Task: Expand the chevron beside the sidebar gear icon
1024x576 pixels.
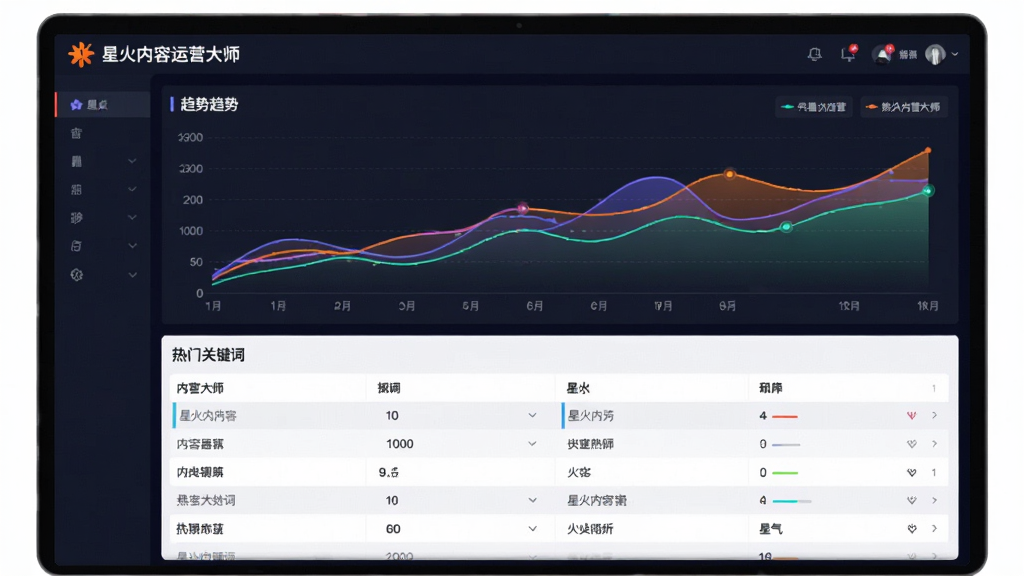Action: (133, 275)
